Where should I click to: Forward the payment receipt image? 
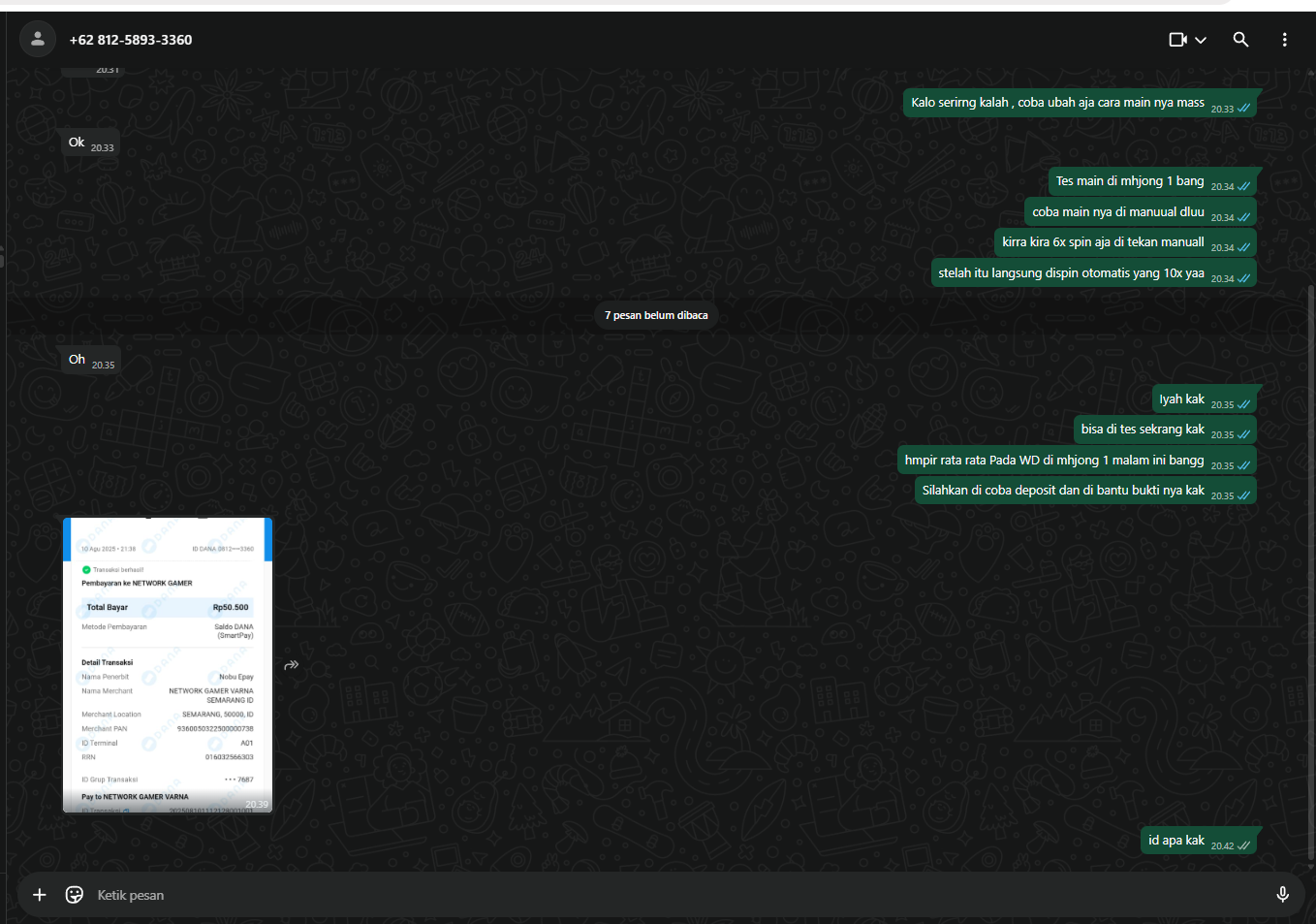(x=292, y=665)
